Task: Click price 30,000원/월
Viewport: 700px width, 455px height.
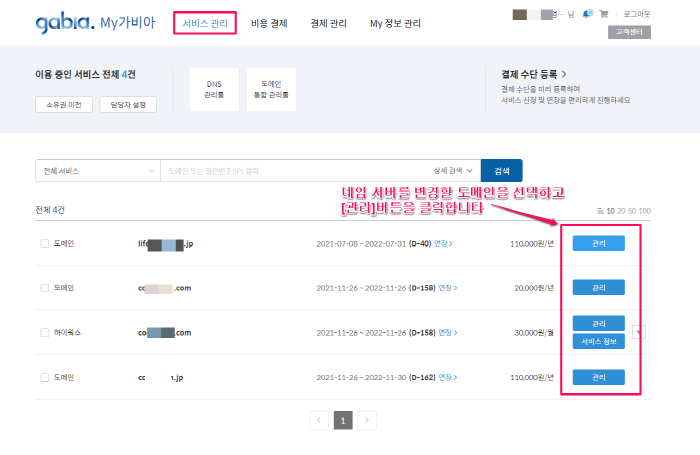Action: [x=534, y=333]
